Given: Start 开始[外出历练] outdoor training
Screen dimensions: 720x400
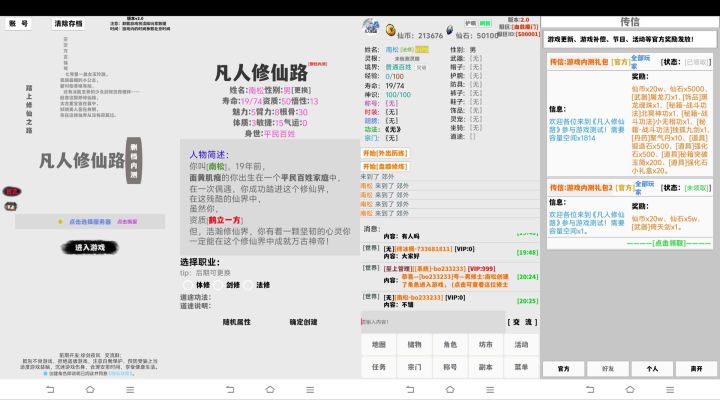Looking at the screenshot, I should [x=385, y=153].
